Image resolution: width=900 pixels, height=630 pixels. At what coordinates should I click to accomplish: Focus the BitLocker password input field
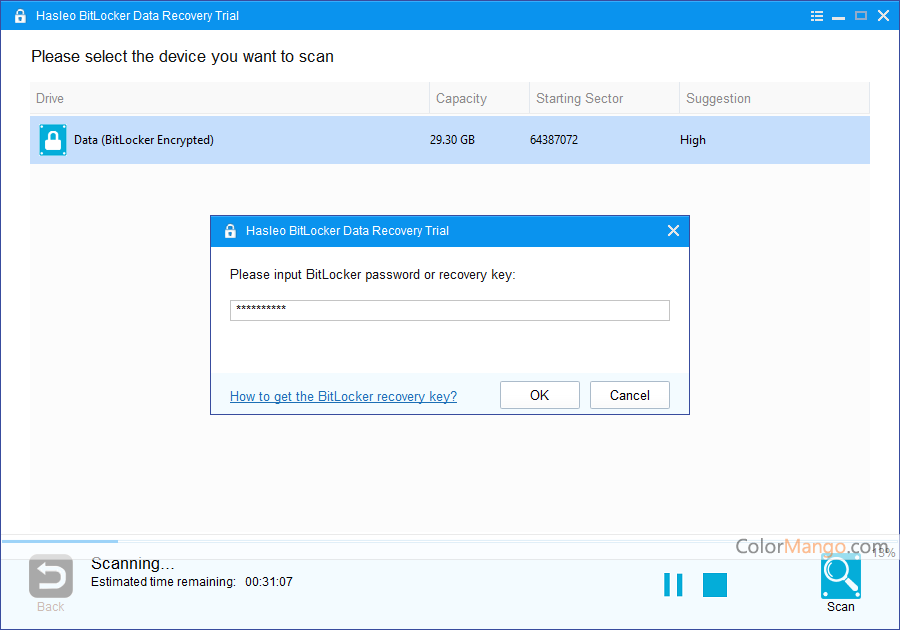(x=449, y=310)
